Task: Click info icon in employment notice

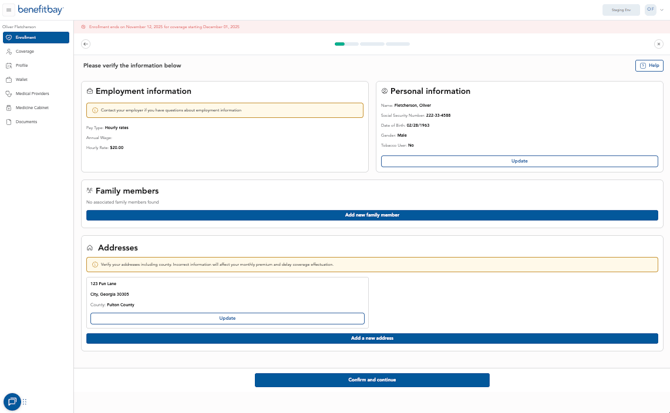Action: click(x=95, y=110)
